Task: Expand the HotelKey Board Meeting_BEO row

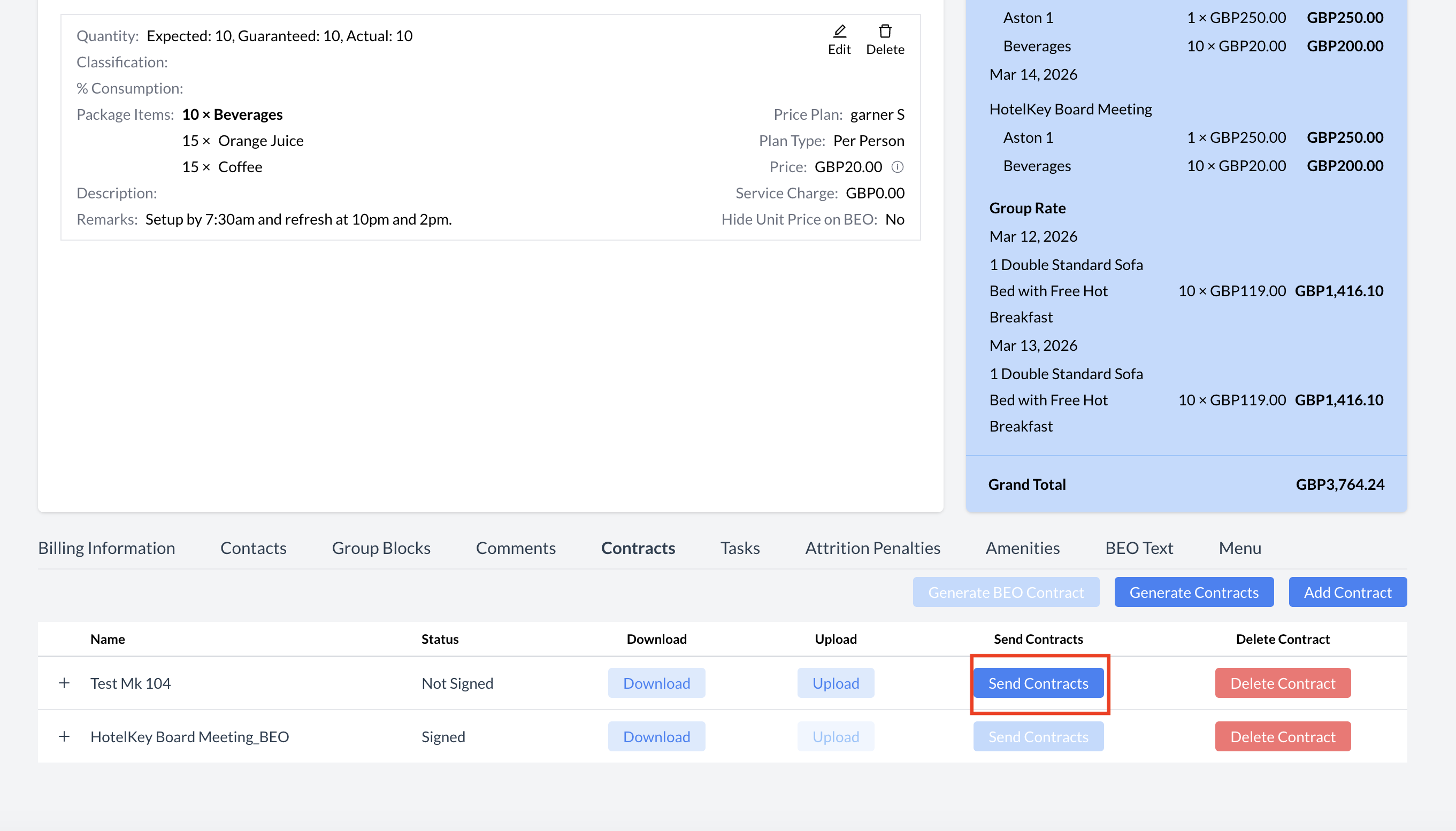Action: point(65,736)
